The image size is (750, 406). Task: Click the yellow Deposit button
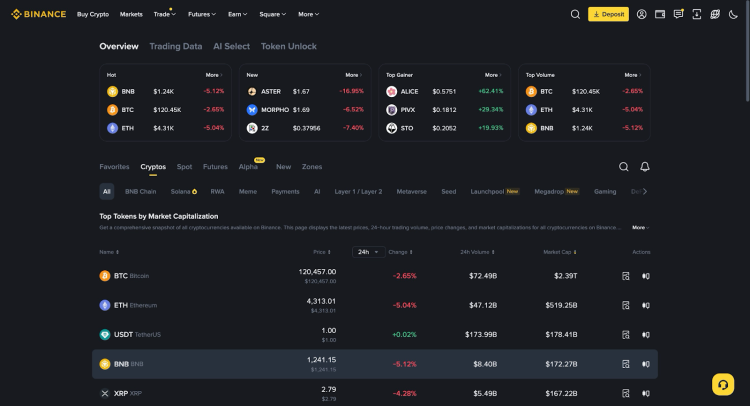(608, 14)
